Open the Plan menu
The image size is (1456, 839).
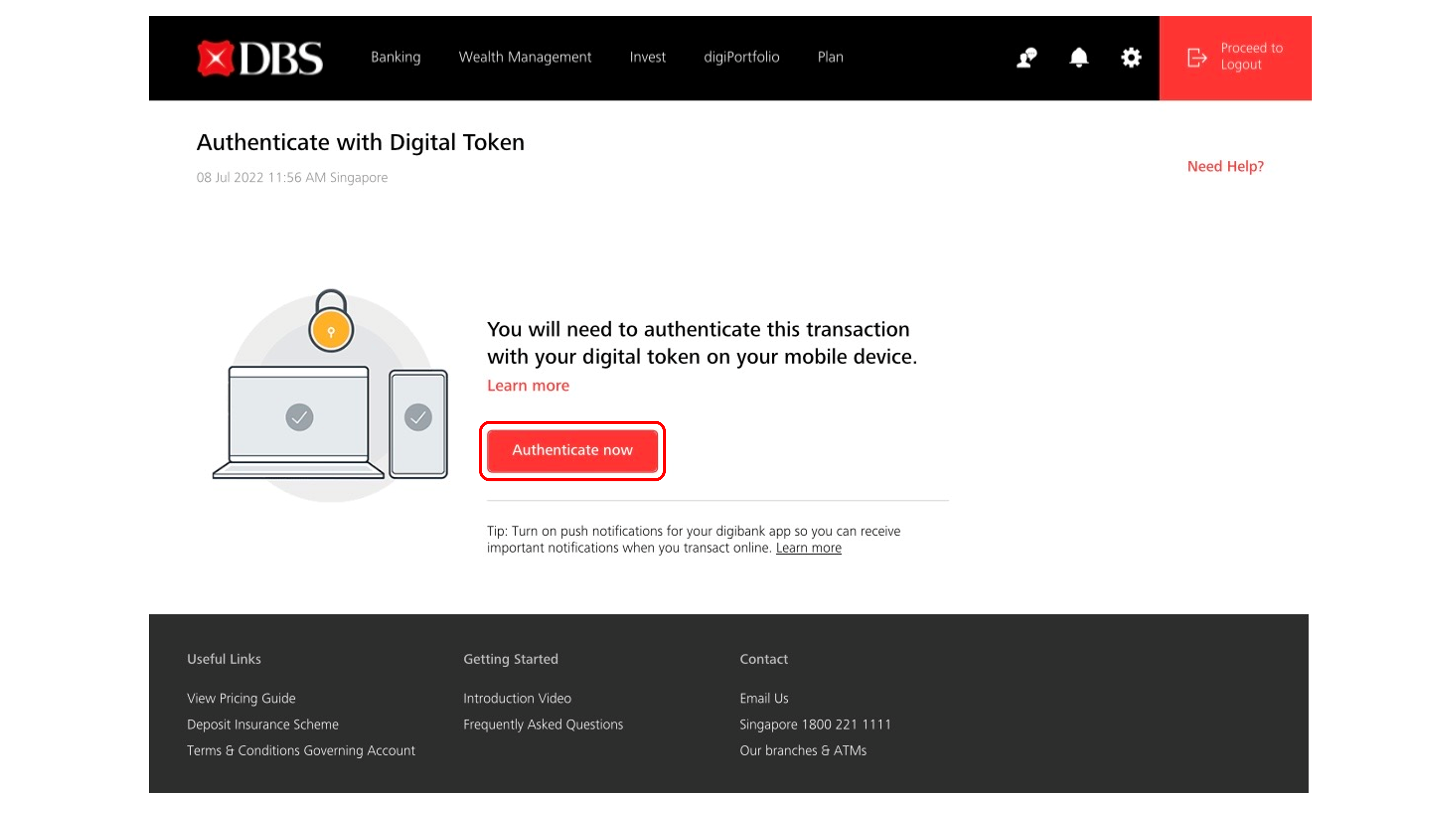click(x=830, y=57)
